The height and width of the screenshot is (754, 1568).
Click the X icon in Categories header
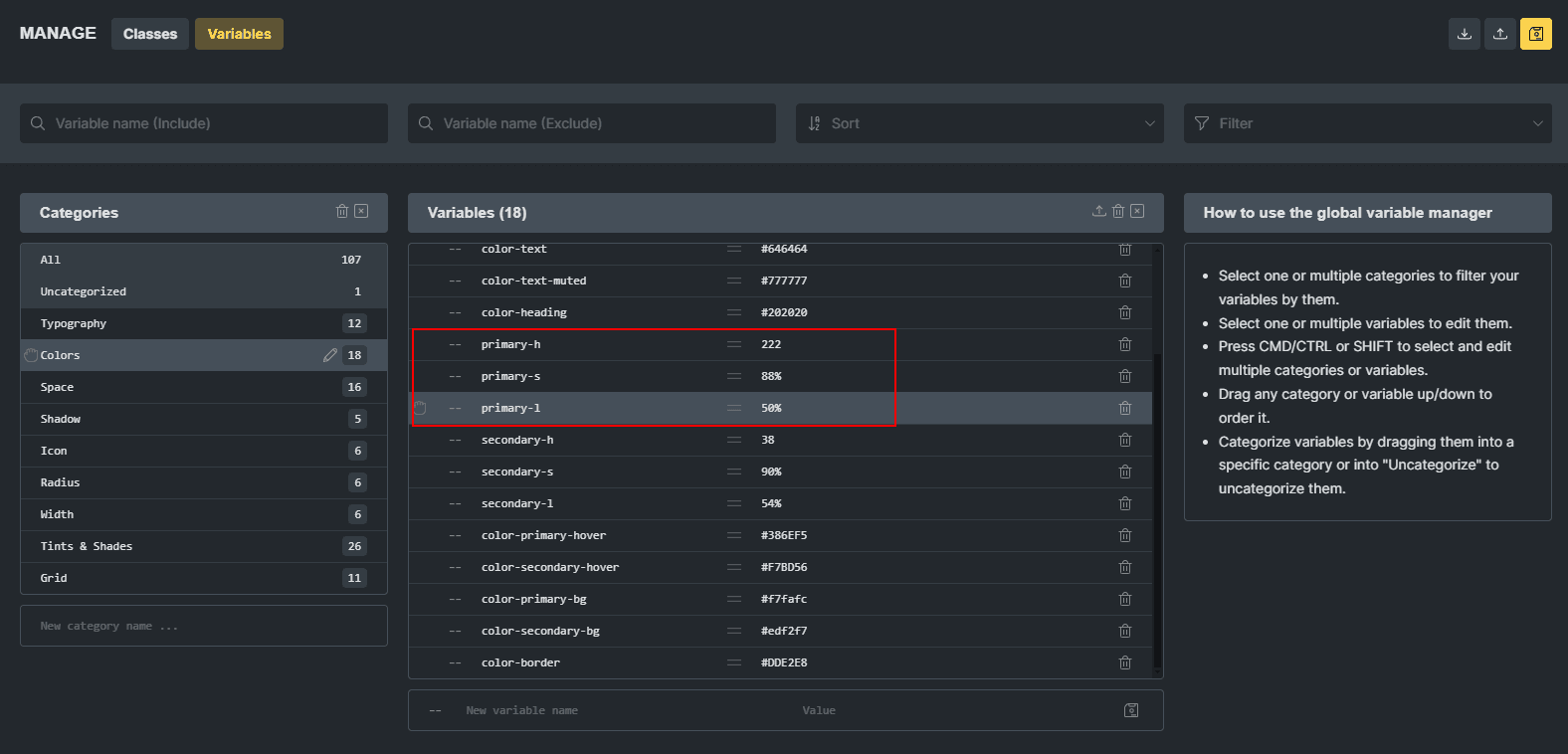coord(361,211)
